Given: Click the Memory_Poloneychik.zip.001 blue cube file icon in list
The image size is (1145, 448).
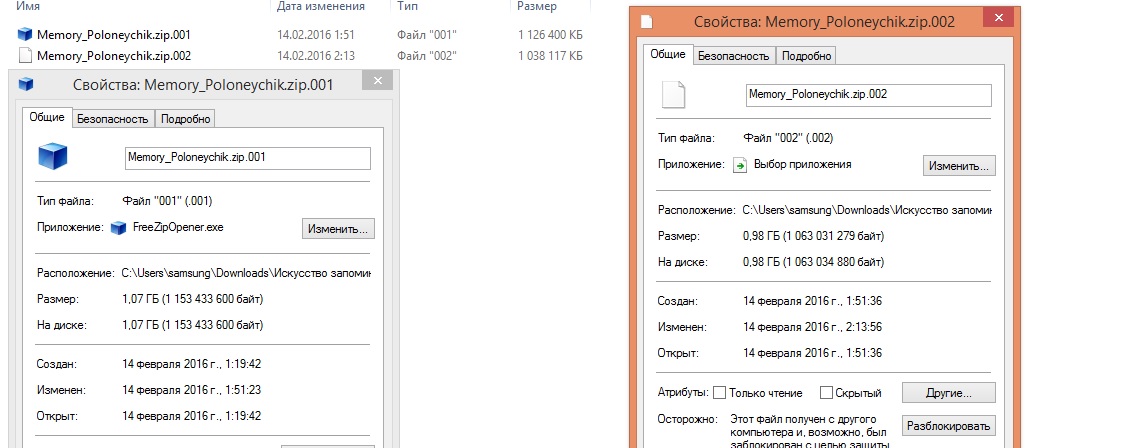Looking at the screenshot, I should (x=26, y=34).
